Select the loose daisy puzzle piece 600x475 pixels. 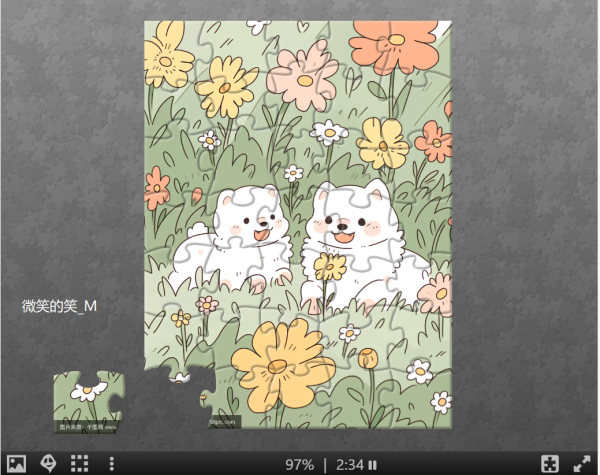click(x=88, y=400)
